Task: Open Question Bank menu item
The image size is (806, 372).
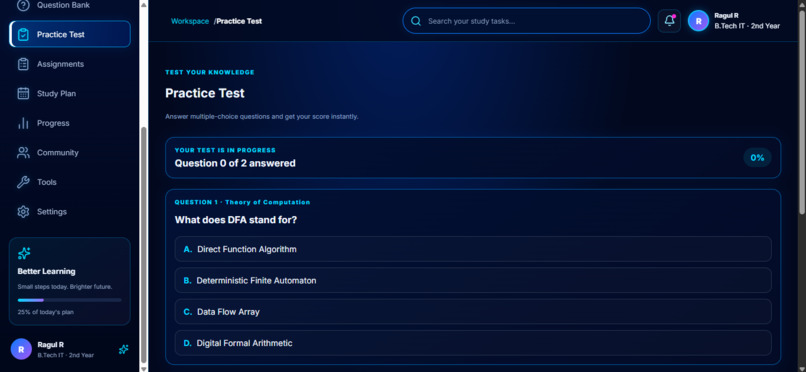Action: [x=63, y=5]
